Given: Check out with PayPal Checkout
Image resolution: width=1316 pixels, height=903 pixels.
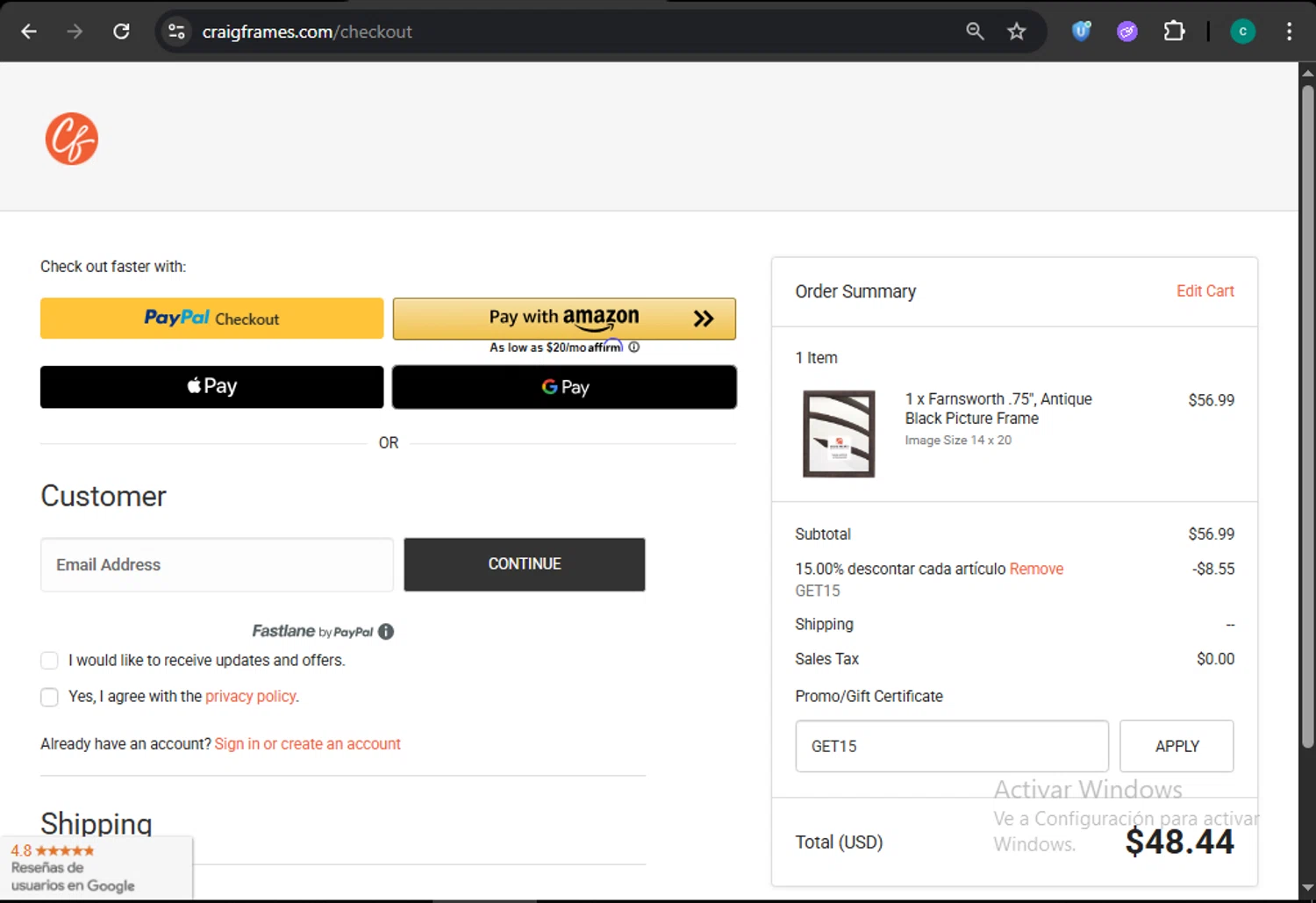Looking at the screenshot, I should [x=211, y=318].
